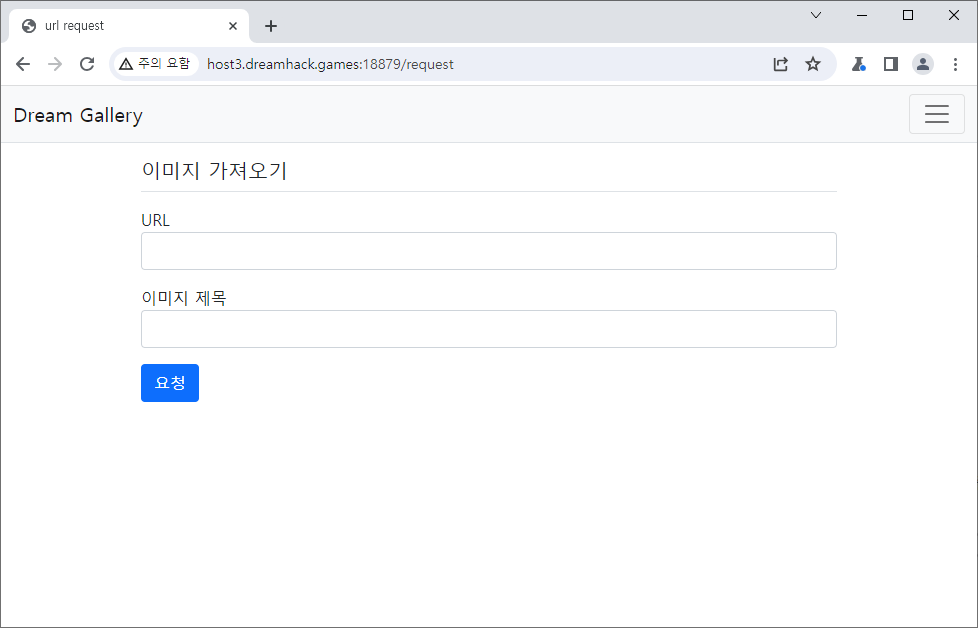Reload the current page
This screenshot has height=628, width=978.
click(87, 64)
